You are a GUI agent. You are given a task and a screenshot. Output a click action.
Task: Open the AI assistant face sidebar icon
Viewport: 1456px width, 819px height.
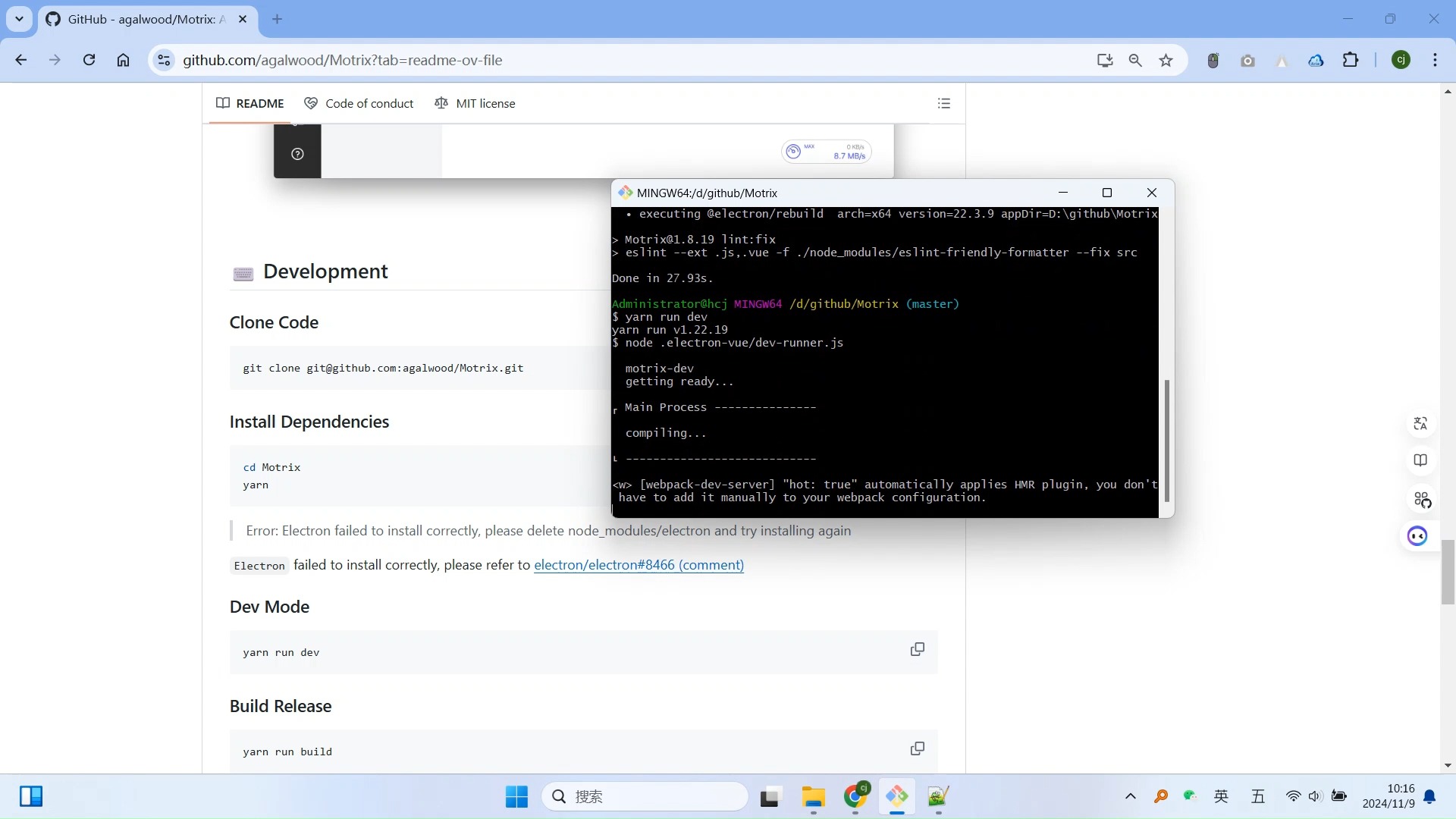coord(1417,536)
